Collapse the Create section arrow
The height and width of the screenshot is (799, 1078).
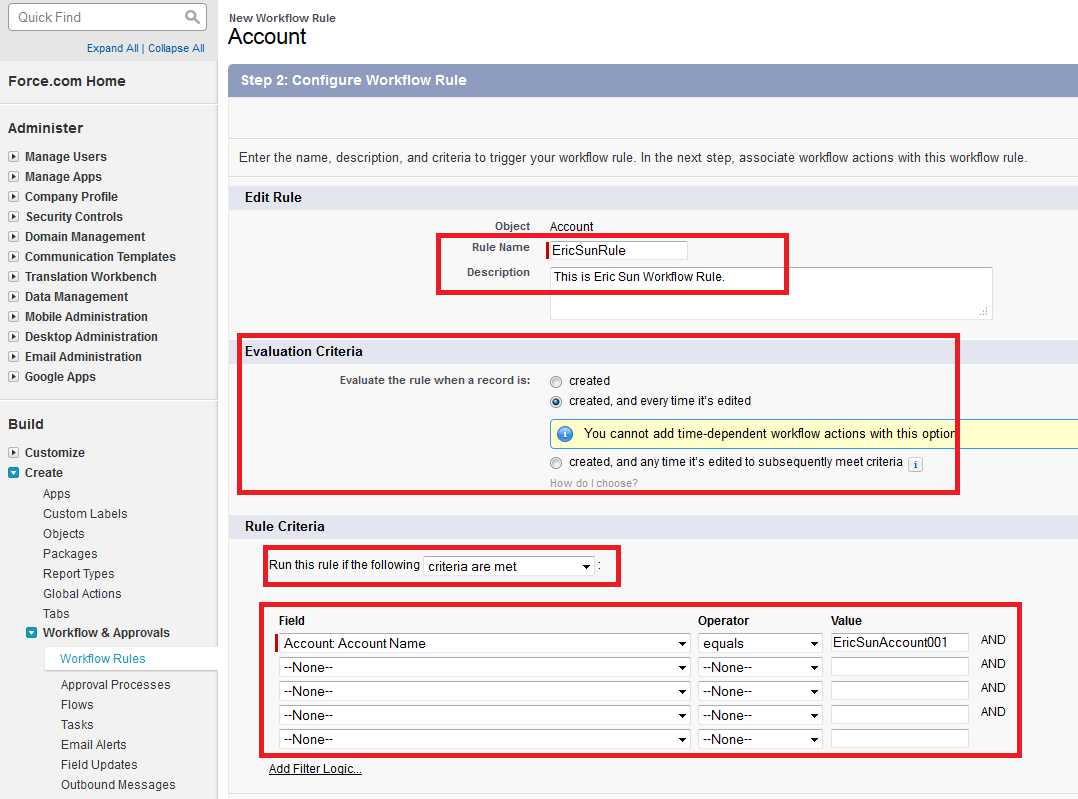[13, 472]
